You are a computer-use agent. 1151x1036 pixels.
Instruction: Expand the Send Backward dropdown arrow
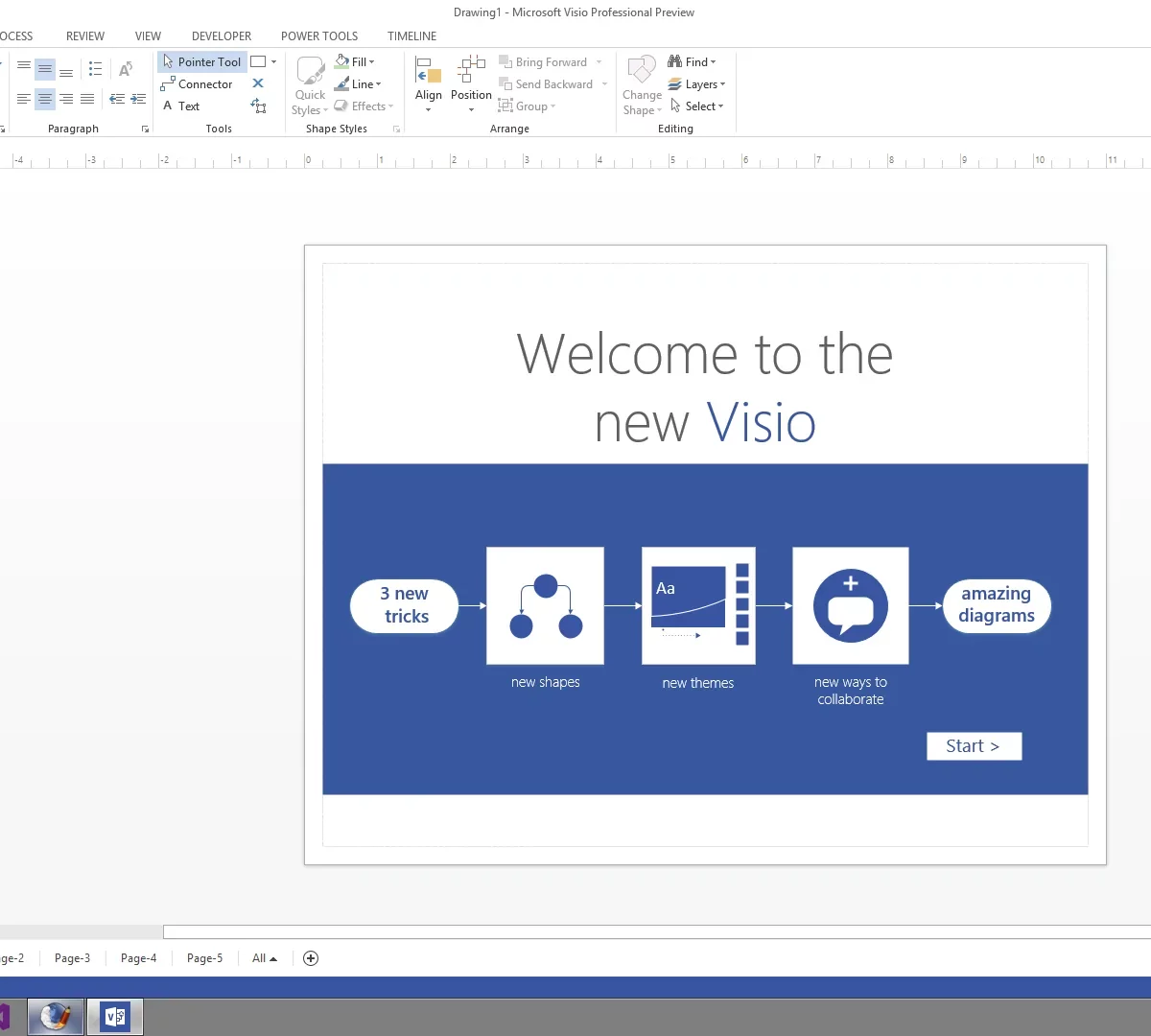(x=605, y=84)
